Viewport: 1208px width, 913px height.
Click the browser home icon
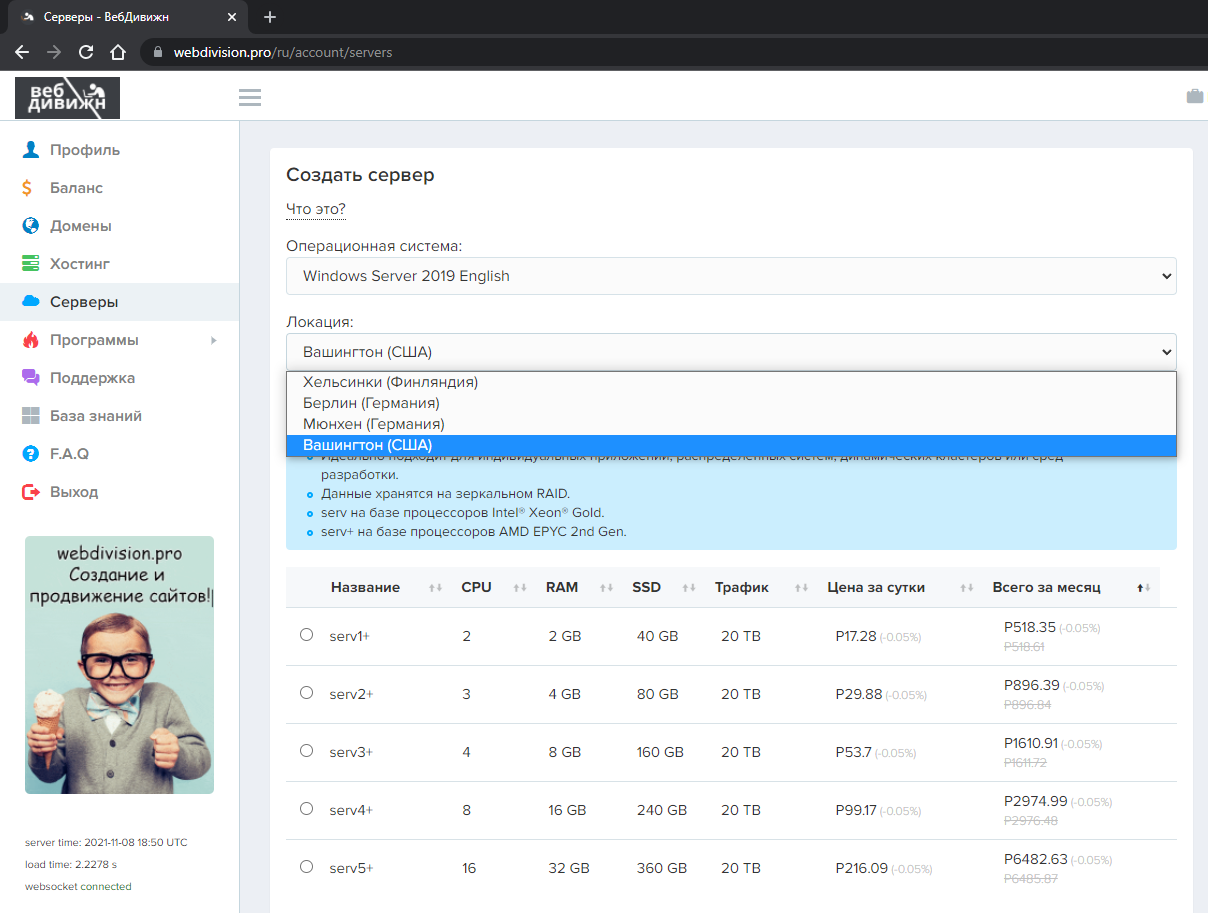coord(118,52)
